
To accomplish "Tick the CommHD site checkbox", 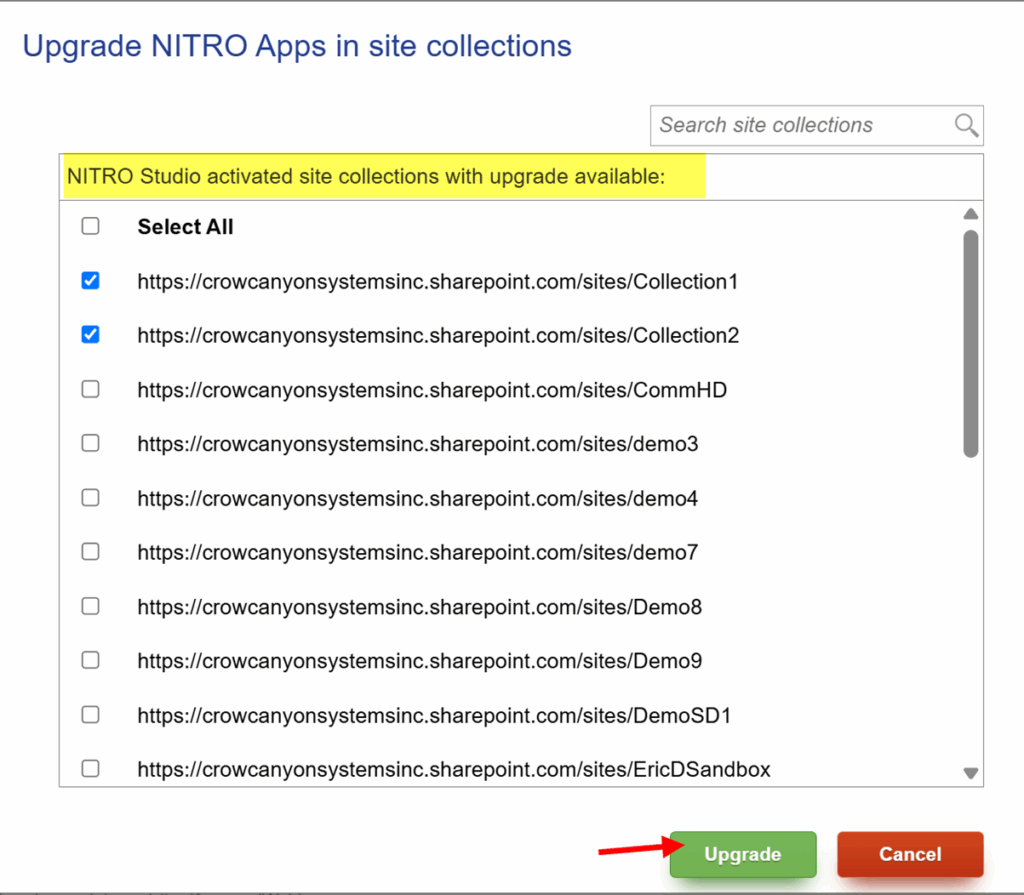I will pyautogui.click(x=90, y=389).
